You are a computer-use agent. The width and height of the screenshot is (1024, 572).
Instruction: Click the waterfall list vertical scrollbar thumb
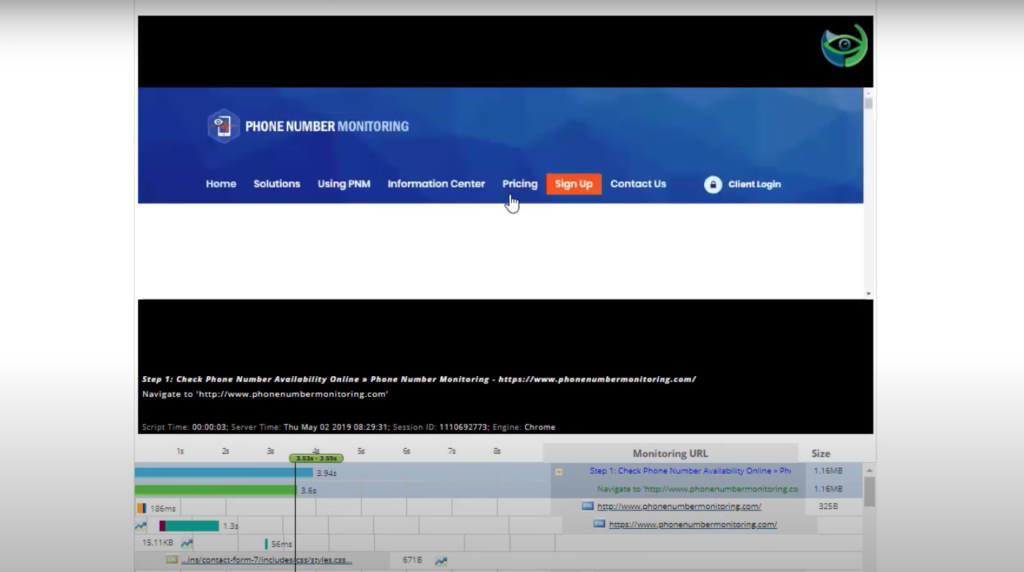click(869, 491)
